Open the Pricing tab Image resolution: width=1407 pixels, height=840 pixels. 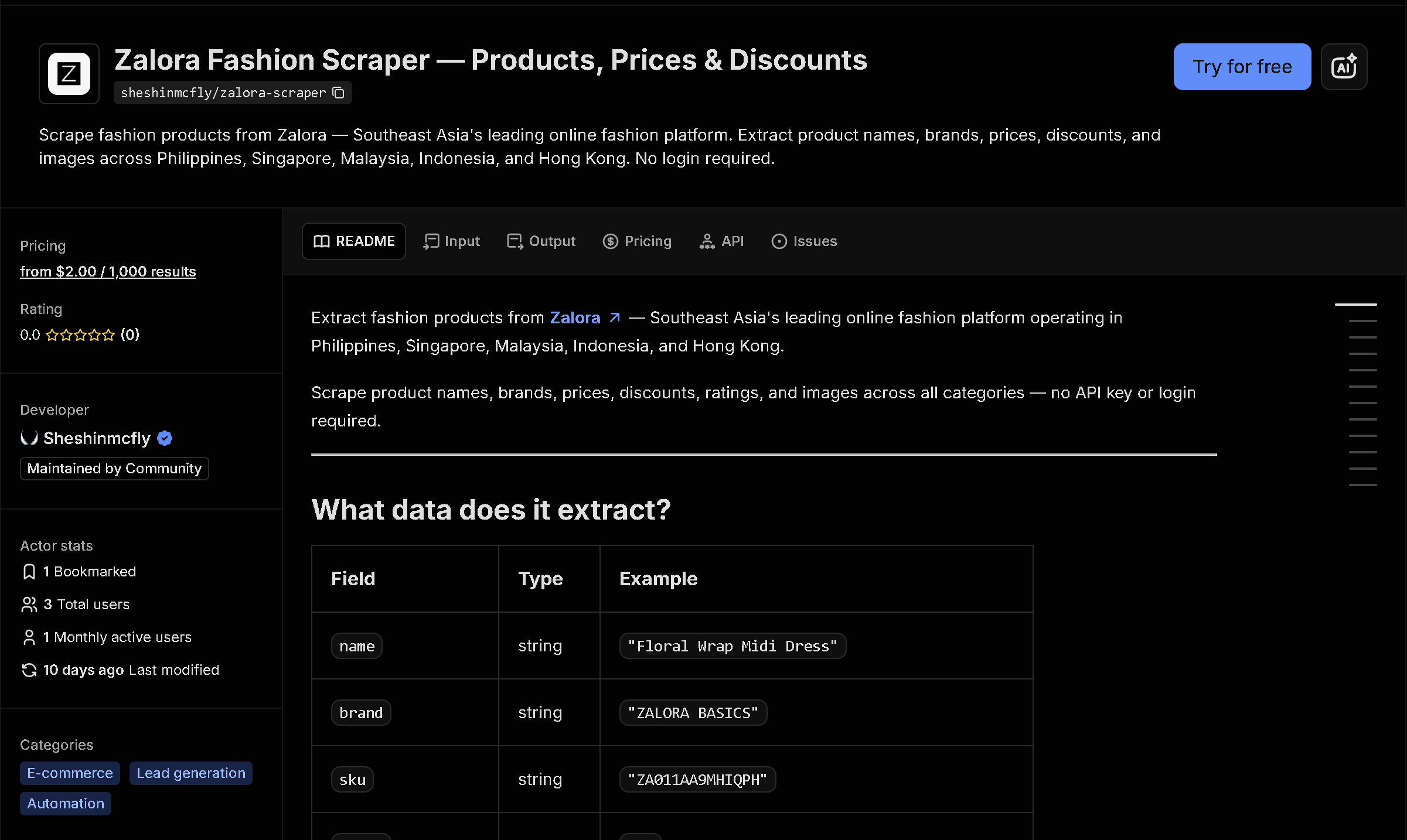tap(637, 241)
